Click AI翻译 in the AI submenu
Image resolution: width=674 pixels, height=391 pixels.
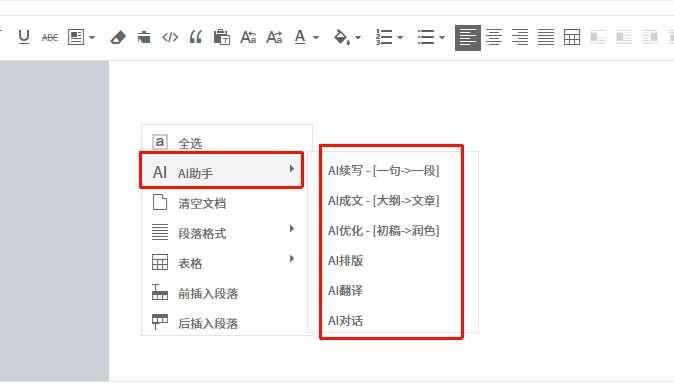tap(345, 291)
